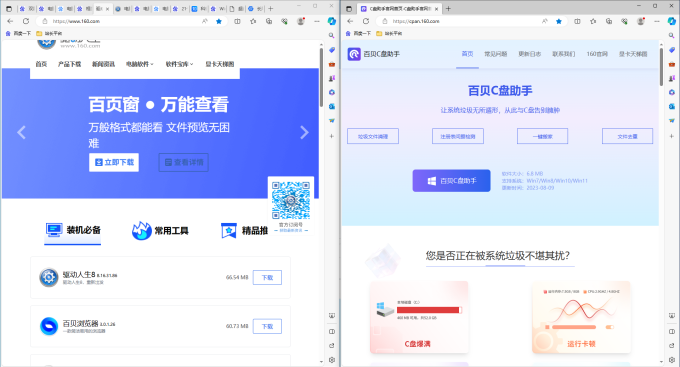Open tab actions menu in 160.com window
This screenshot has width=680, height=367.
point(9,9)
